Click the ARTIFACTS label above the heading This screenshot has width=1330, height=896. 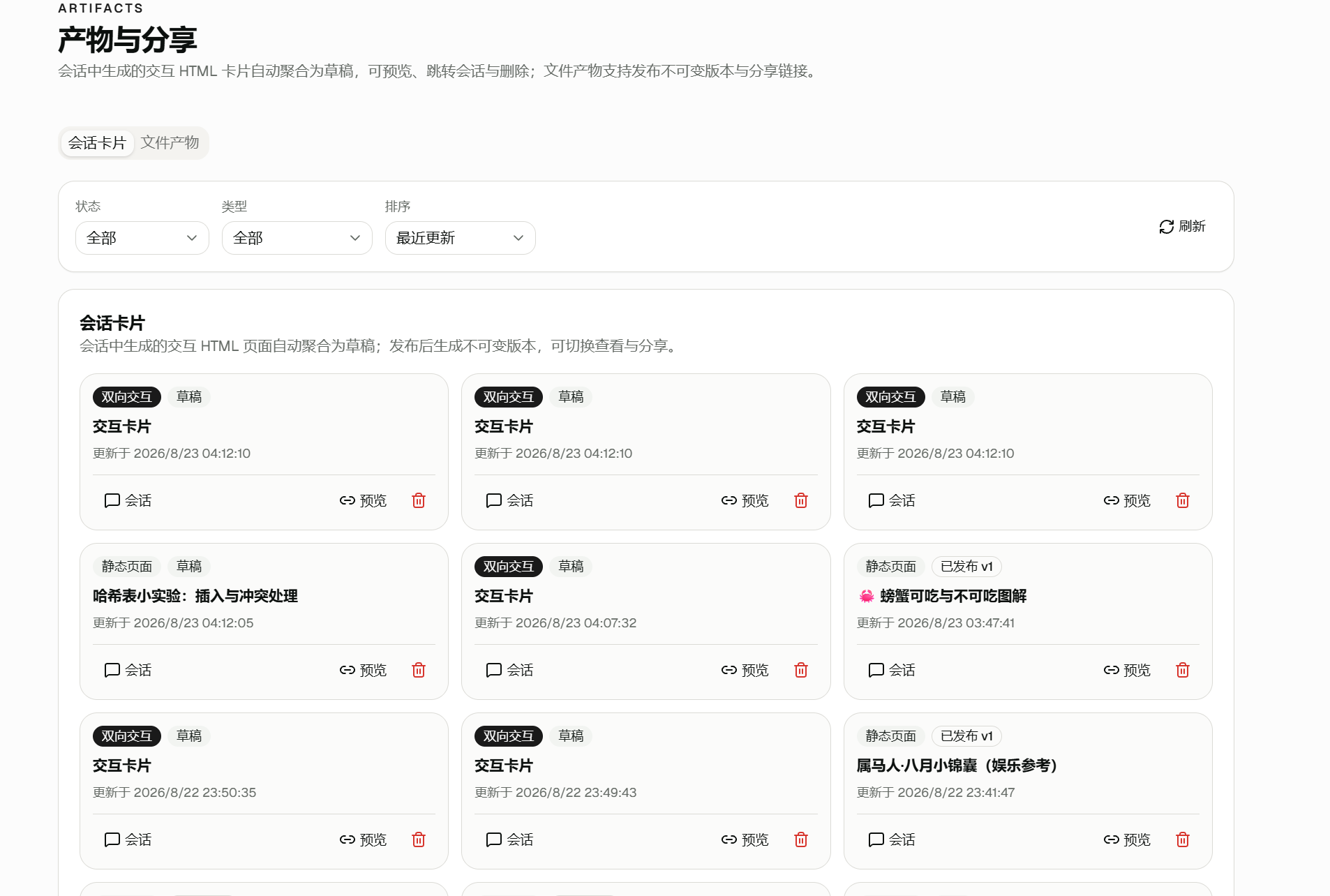[100, 8]
